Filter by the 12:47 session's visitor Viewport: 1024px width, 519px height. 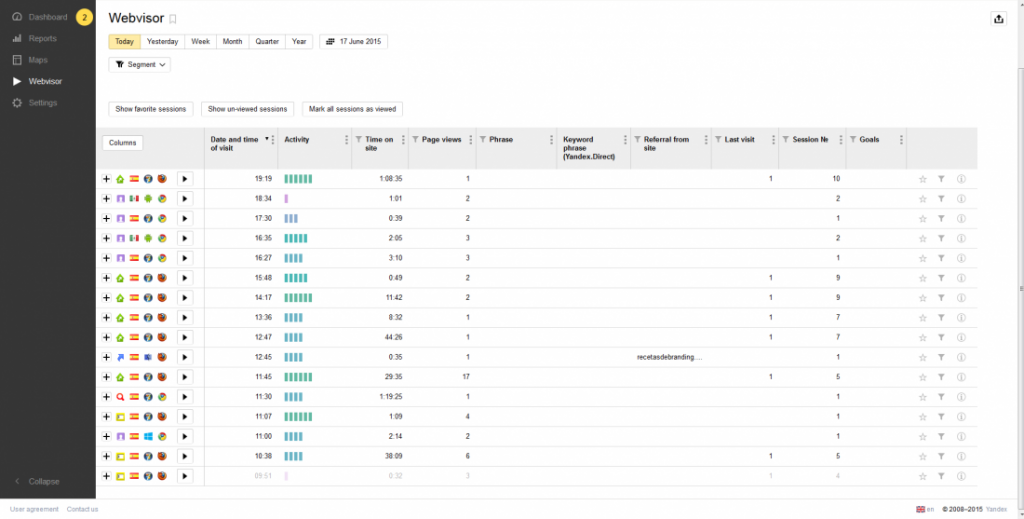pos(941,338)
